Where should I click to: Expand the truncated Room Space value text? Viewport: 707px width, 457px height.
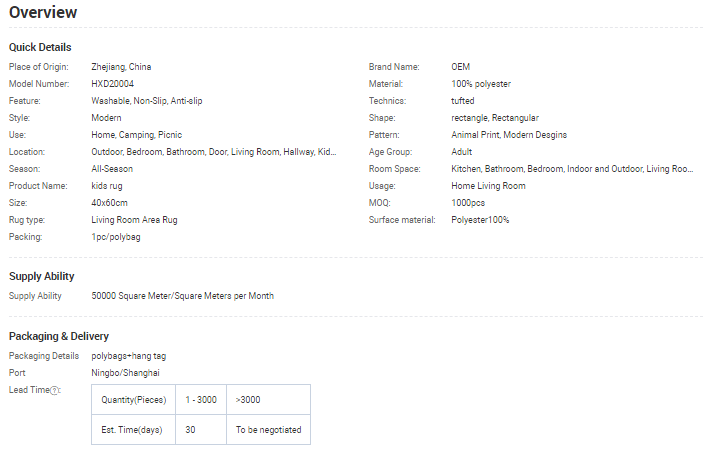coord(572,169)
